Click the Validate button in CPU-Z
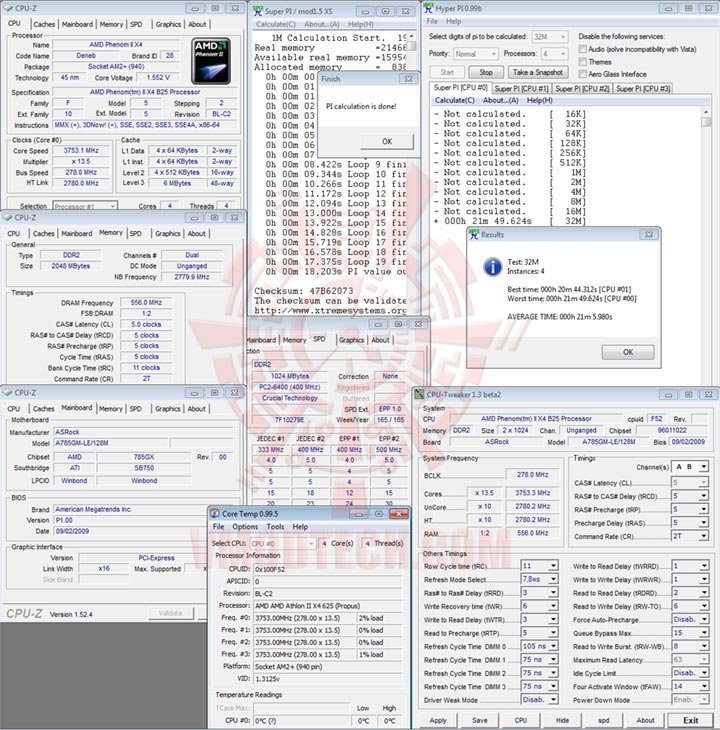The width and height of the screenshot is (720, 730). pyautogui.click(x=170, y=613)
